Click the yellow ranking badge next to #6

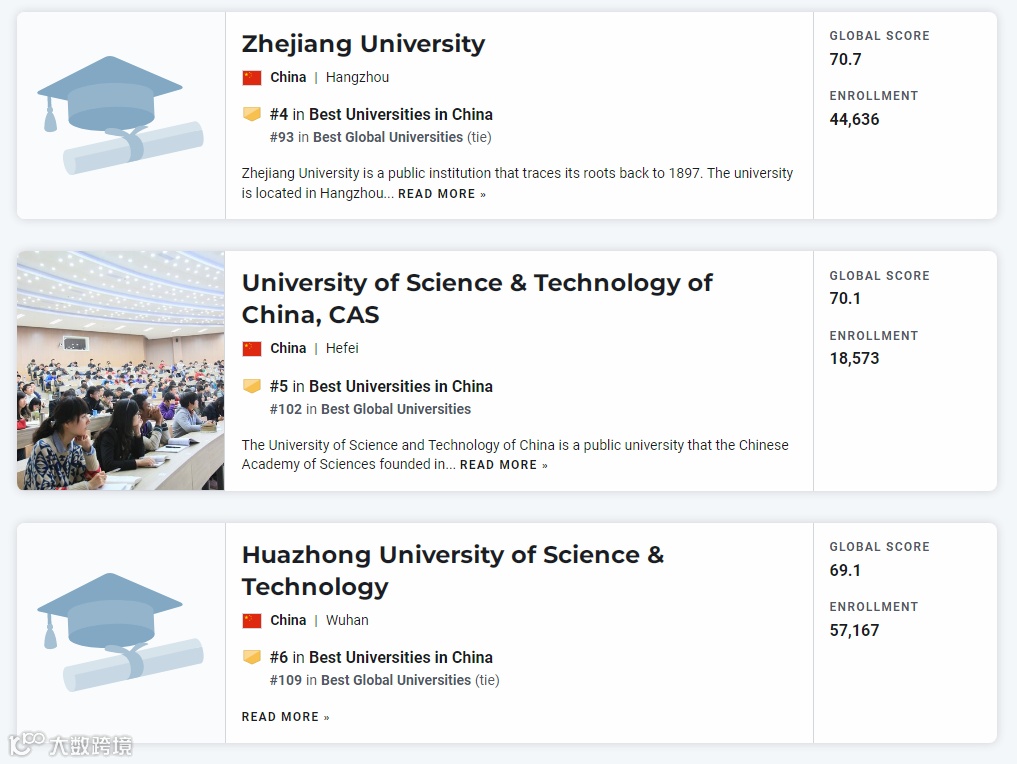pyautogui.click(x=252, y=657)
